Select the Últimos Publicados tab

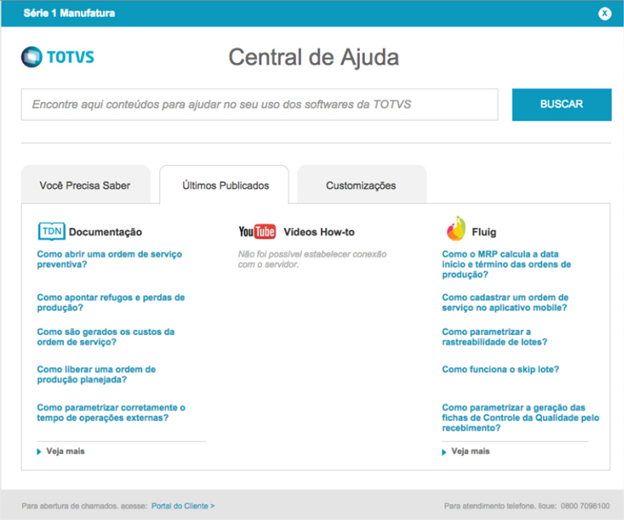click(224, 185)
